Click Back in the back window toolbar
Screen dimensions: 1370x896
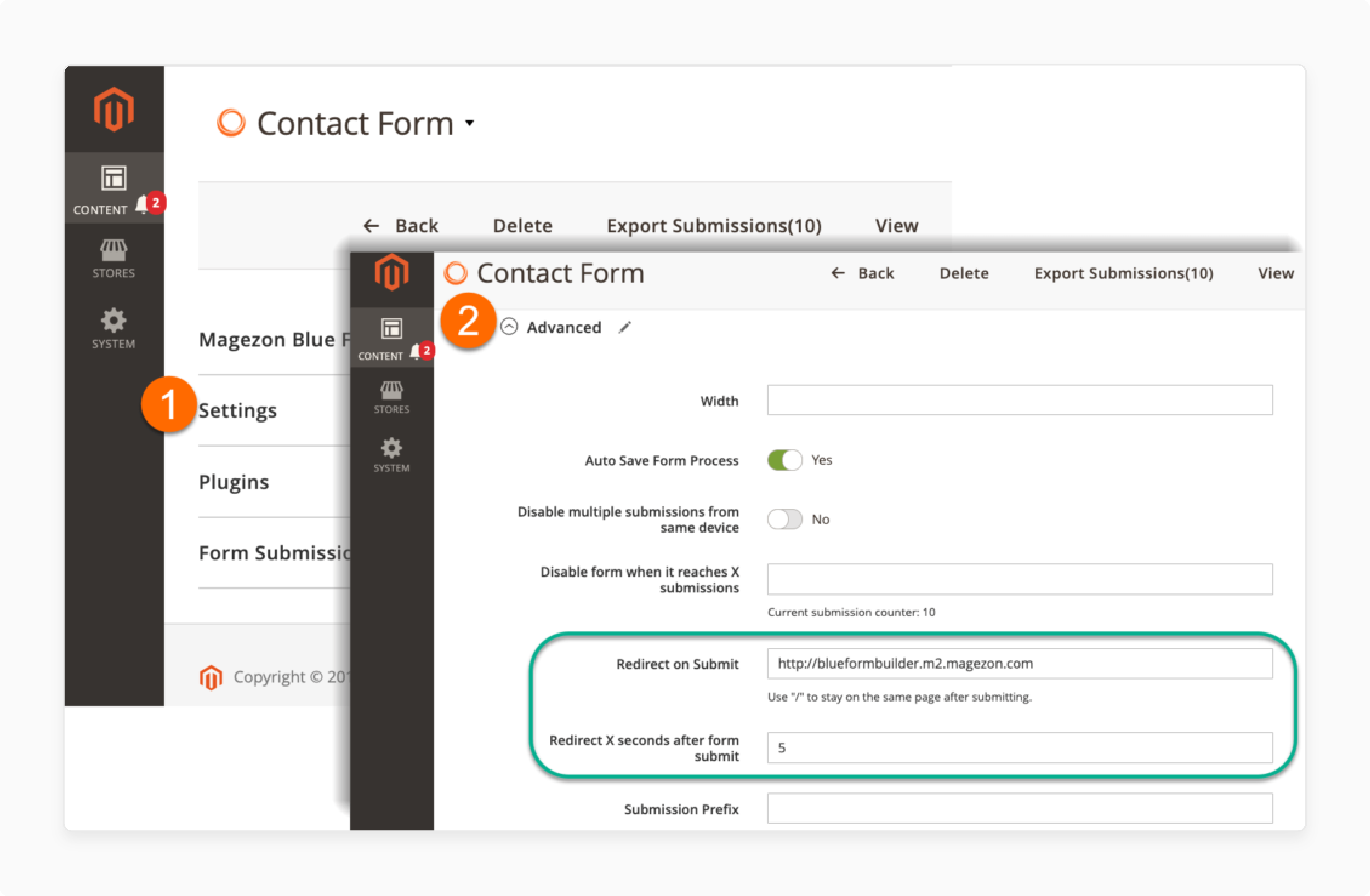pos(401,225)
